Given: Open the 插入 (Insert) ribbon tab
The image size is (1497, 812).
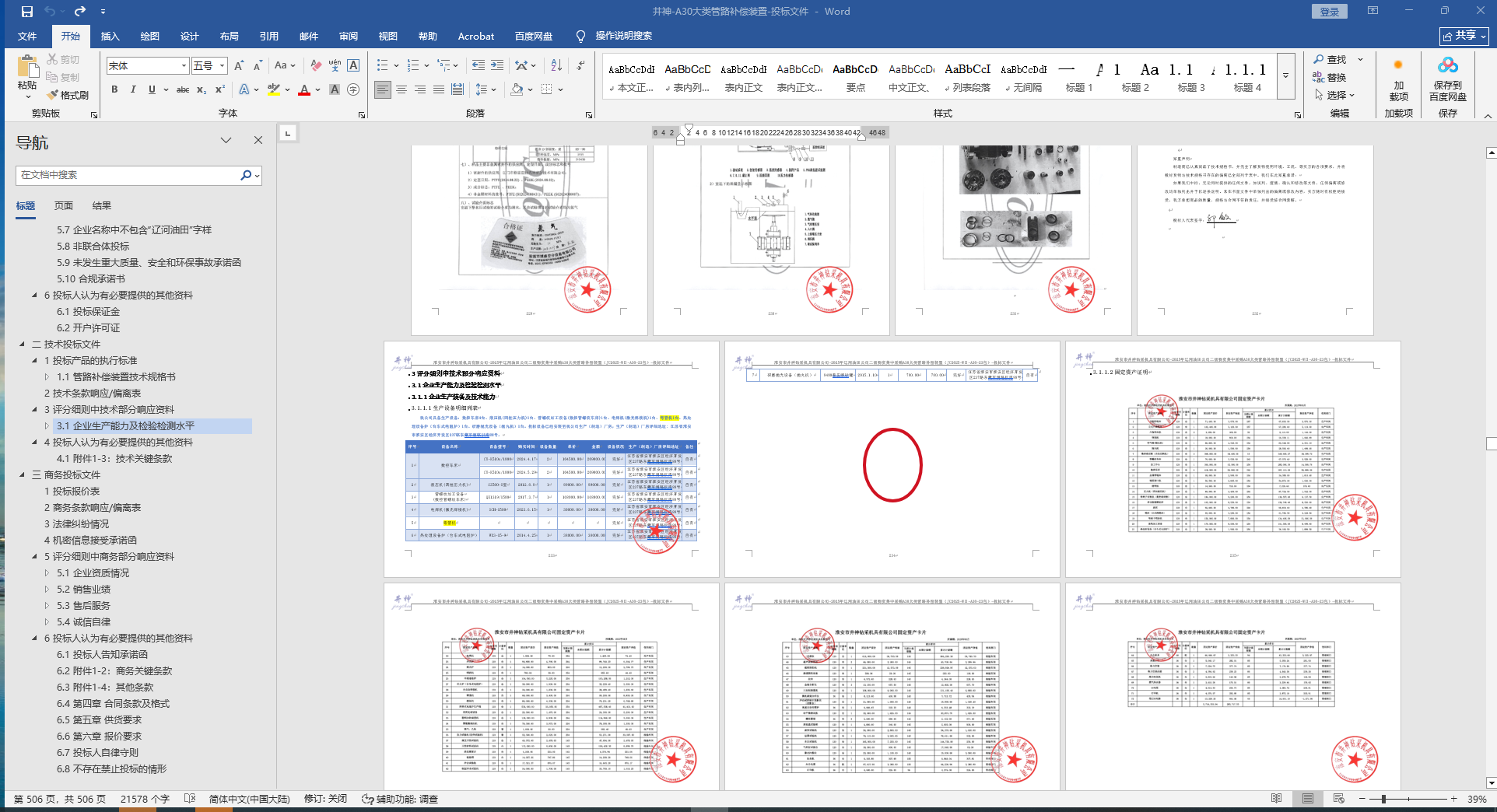Looking at the screenshot, I should 110,36.
